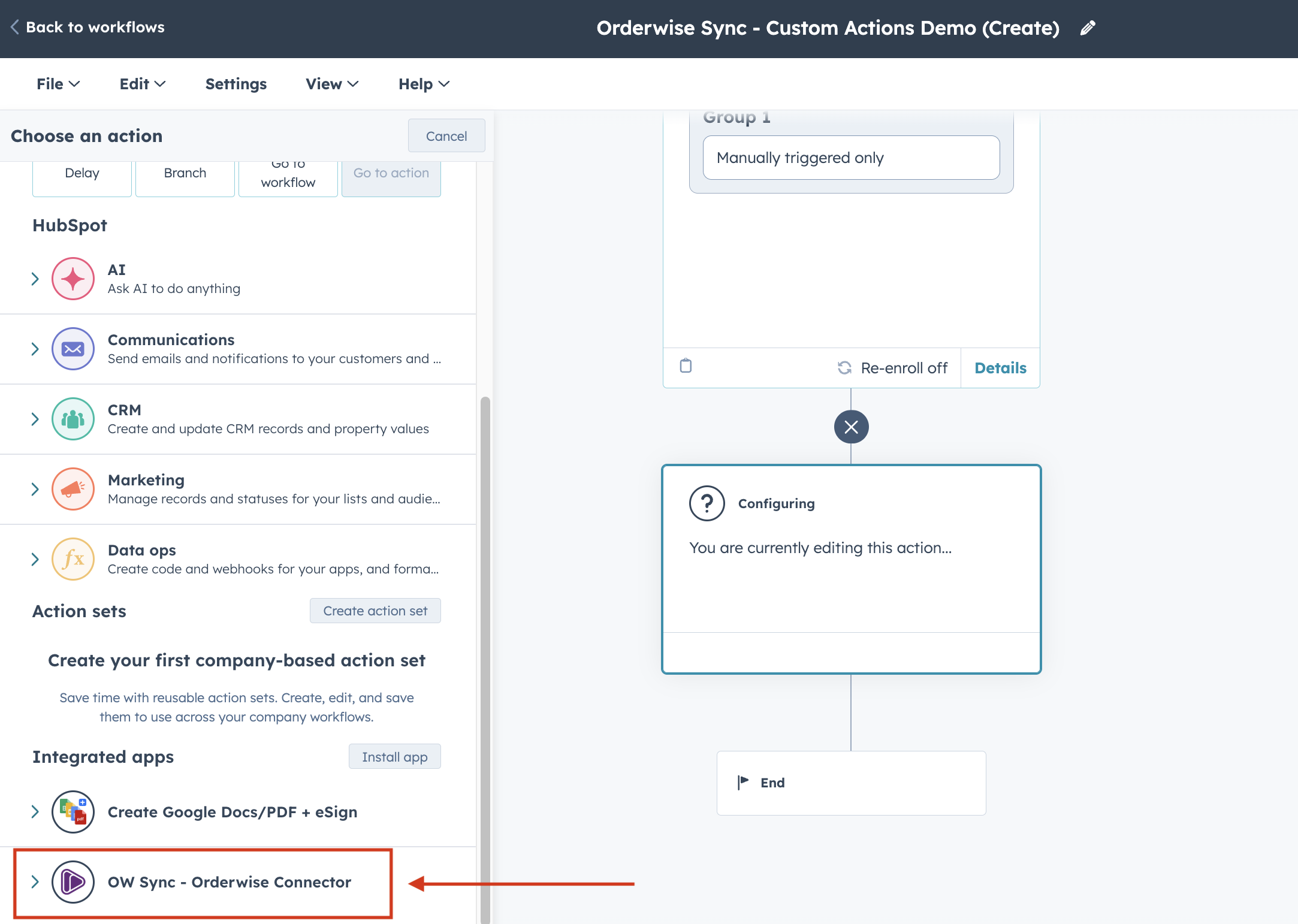The width and height of the screenshot is (1298, 924).
Task: Expand the AI category chevron
Action: [35, 279]
